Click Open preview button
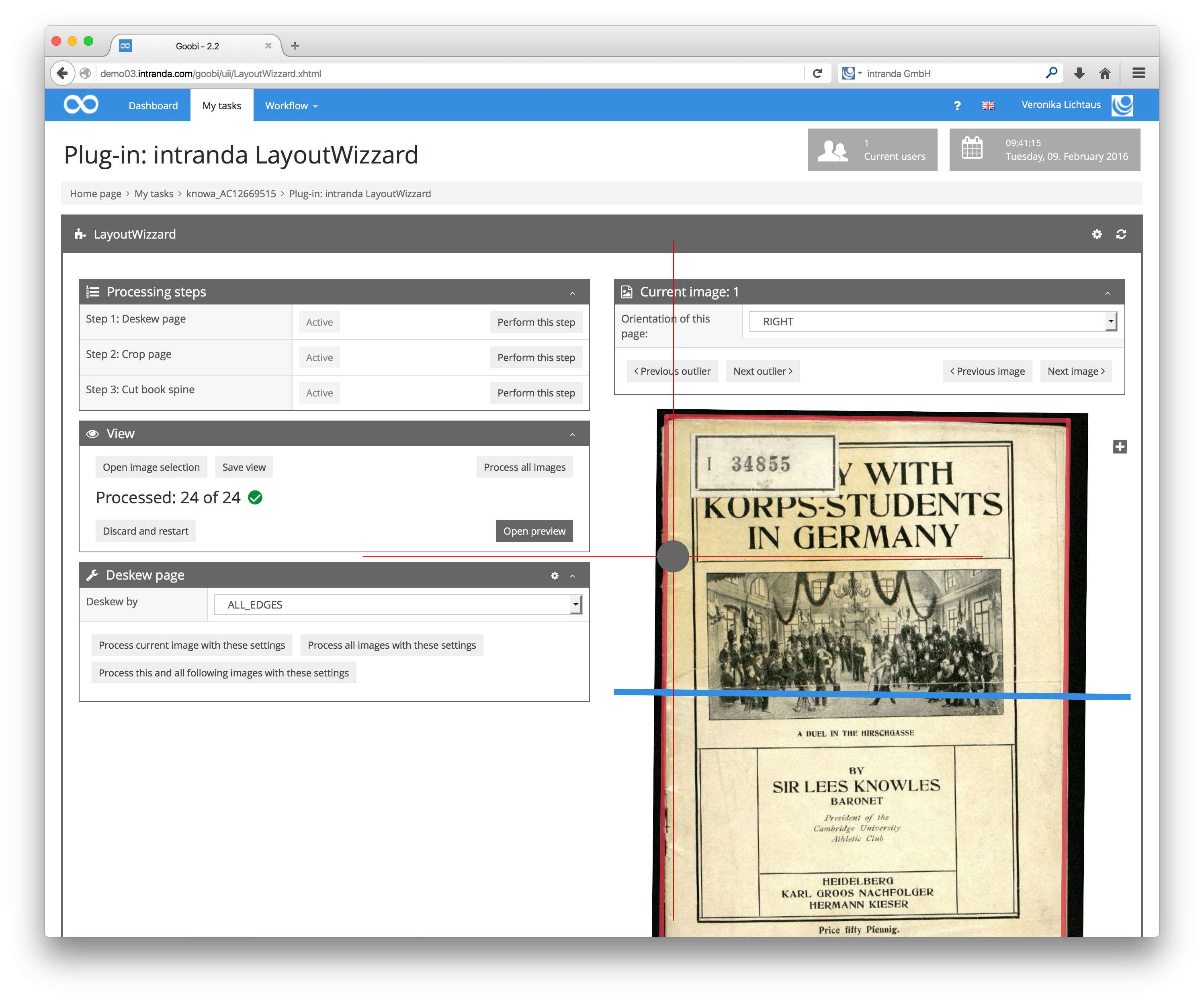1204x1001 pixels. [534, 531]
